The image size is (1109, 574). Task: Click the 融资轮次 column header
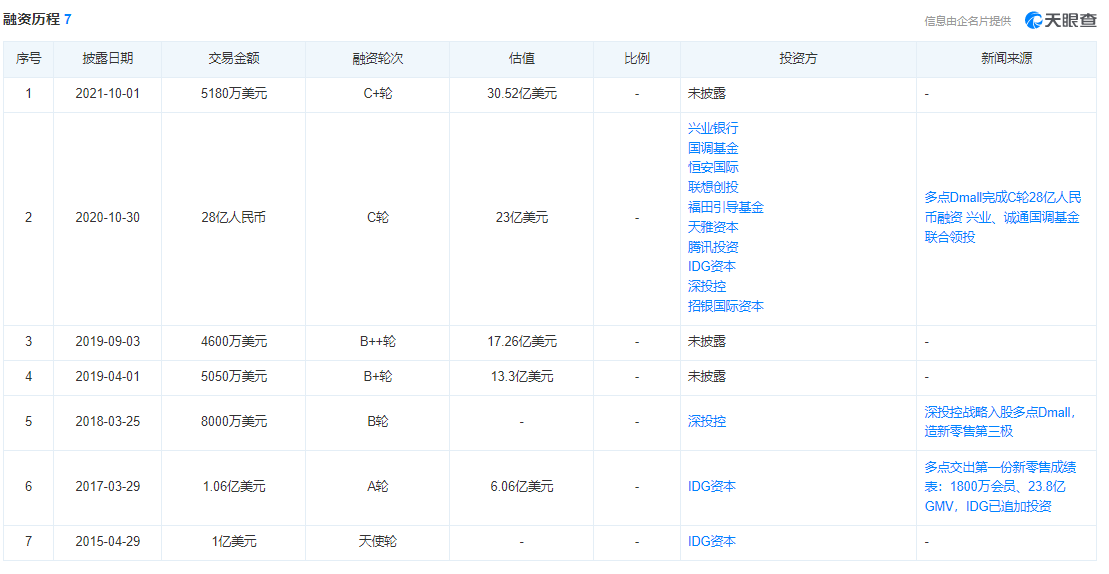click(378, 59)
